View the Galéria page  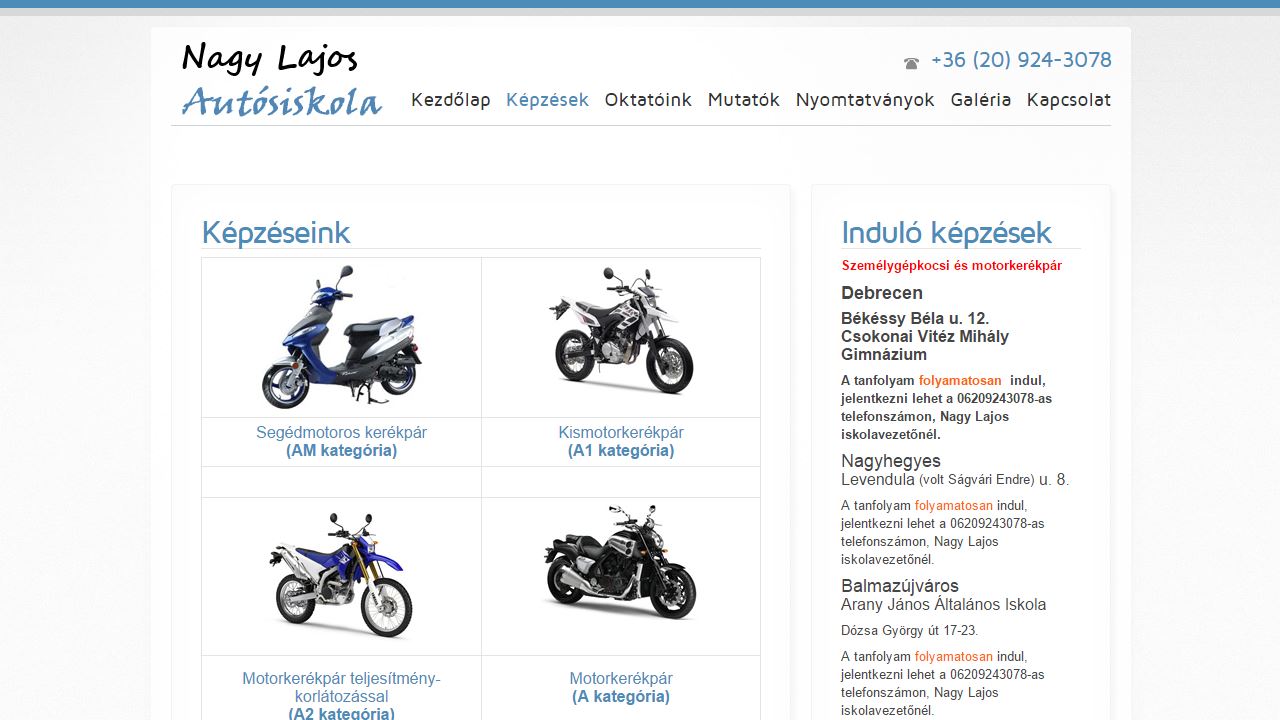tap(981, 100)
